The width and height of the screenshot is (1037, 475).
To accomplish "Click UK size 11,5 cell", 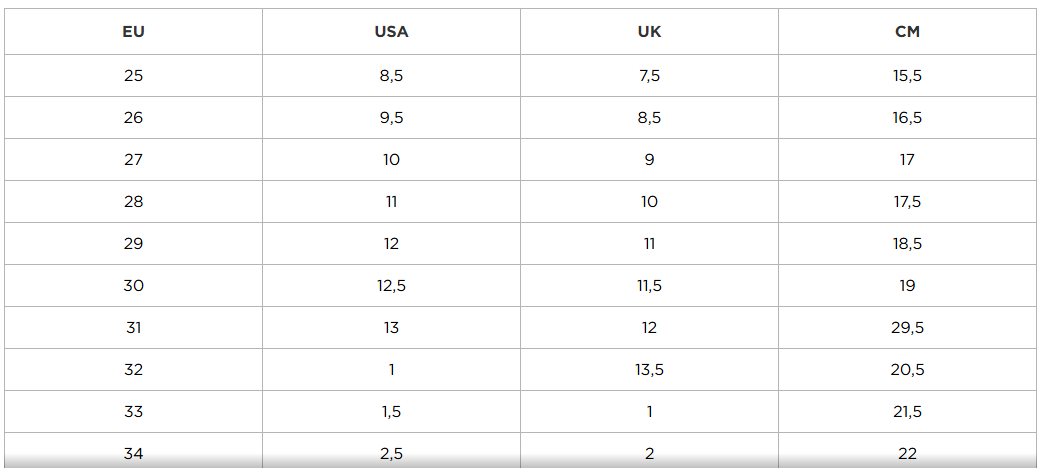I will (649, 286).
